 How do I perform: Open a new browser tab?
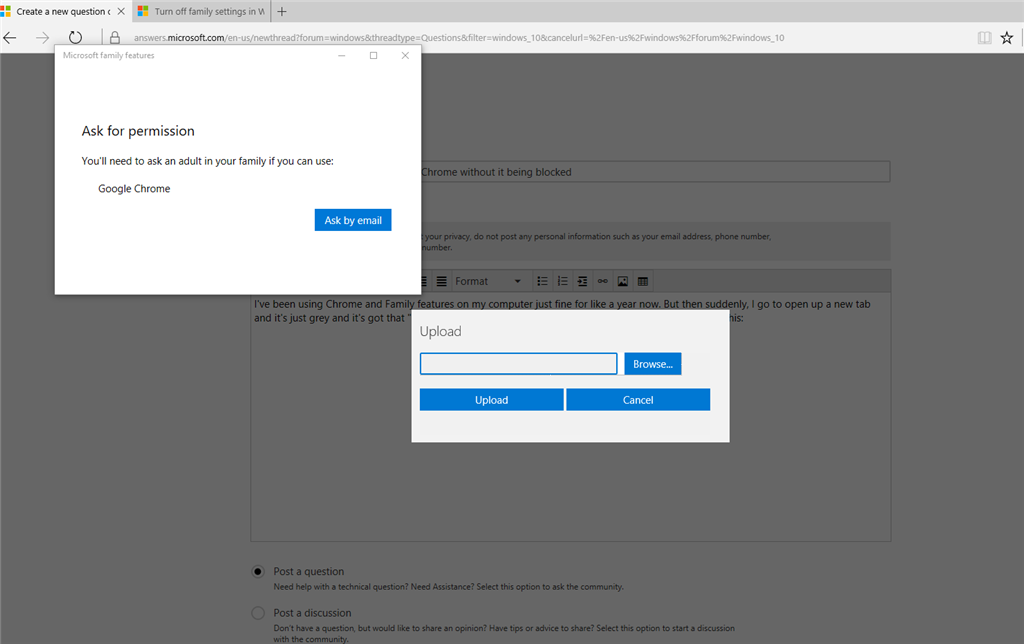pyautogui.click(x=282, y=11)
